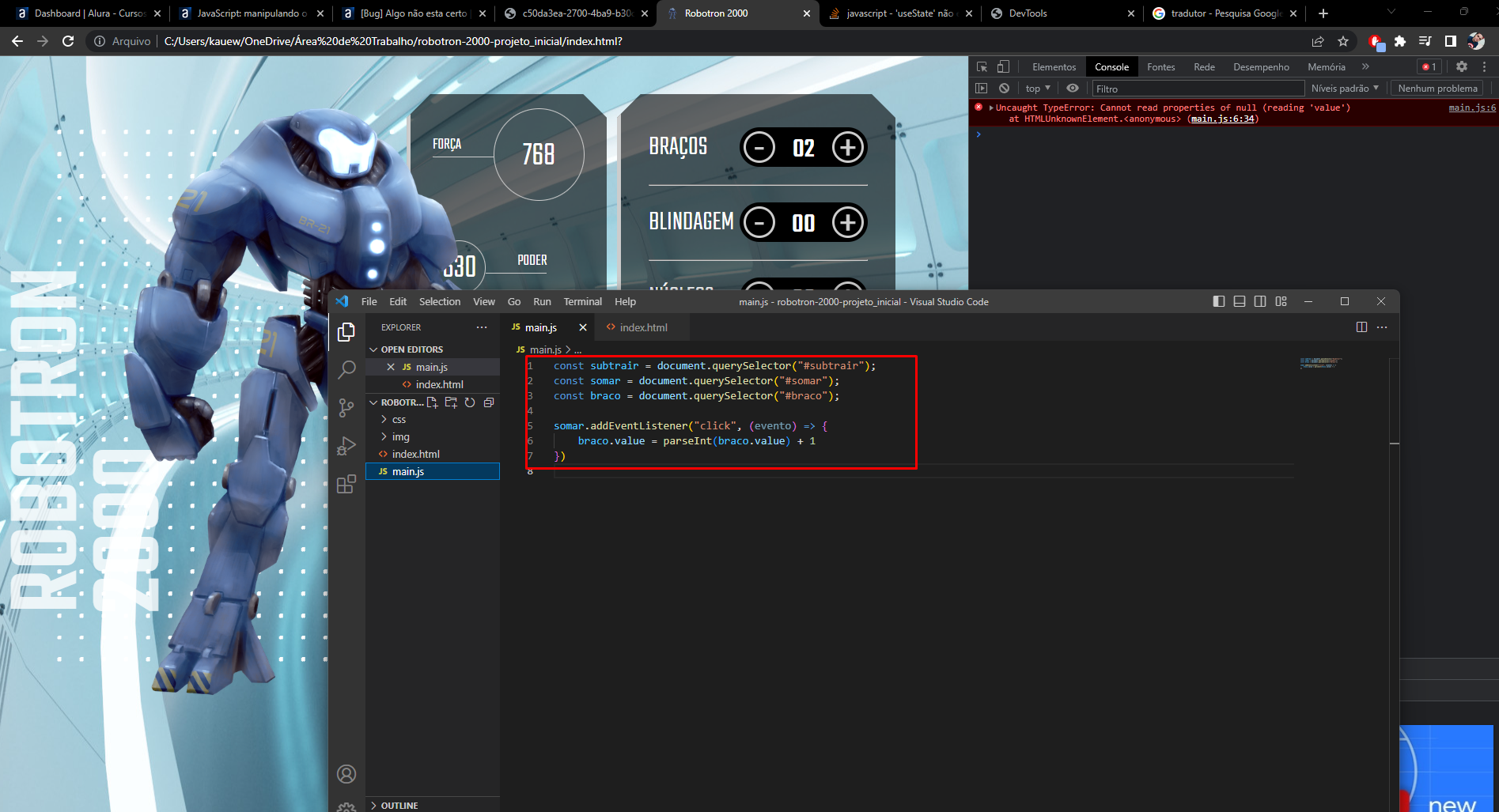1499x812 pixels.
Task: Open main.js:6:34 link in stack trace
Action: click(1223, 119)
